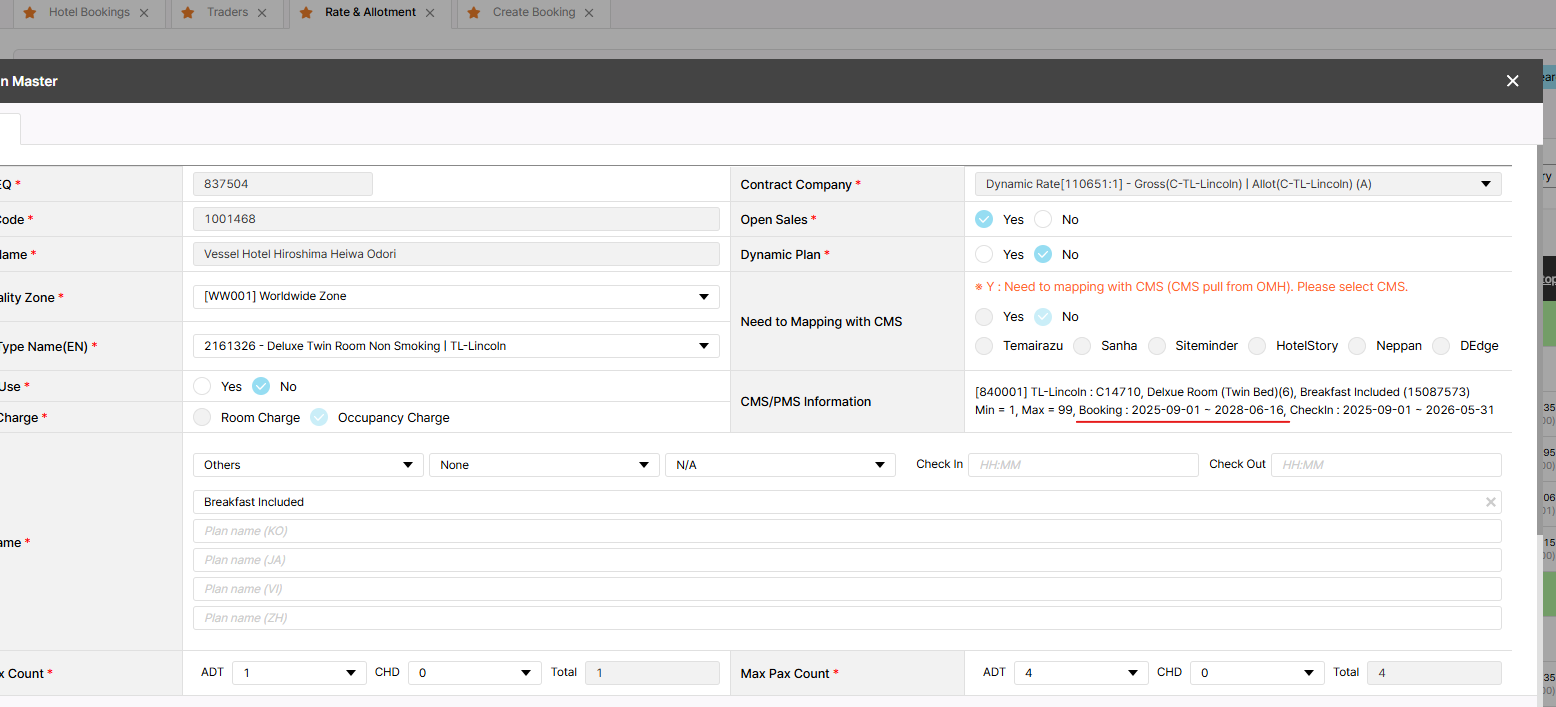Screen dimensions: 1556x707
Task: Choose Room Charge option
Action: pos(203,418)
